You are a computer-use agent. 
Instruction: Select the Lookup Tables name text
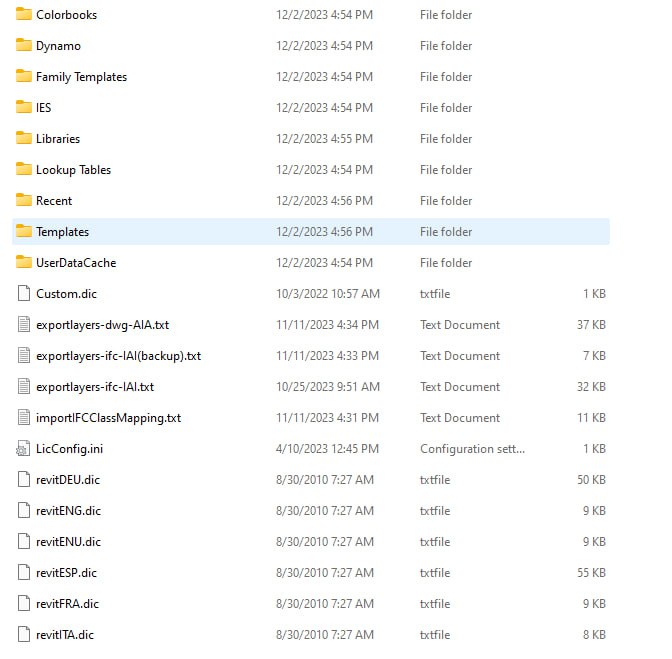tap(73, 170)
